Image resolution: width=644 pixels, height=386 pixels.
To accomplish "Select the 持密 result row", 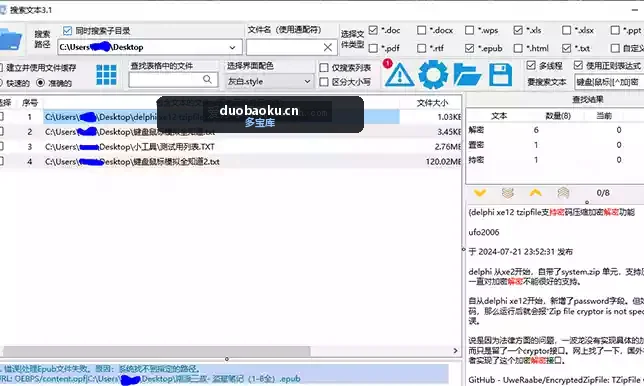I will [554, 160].
